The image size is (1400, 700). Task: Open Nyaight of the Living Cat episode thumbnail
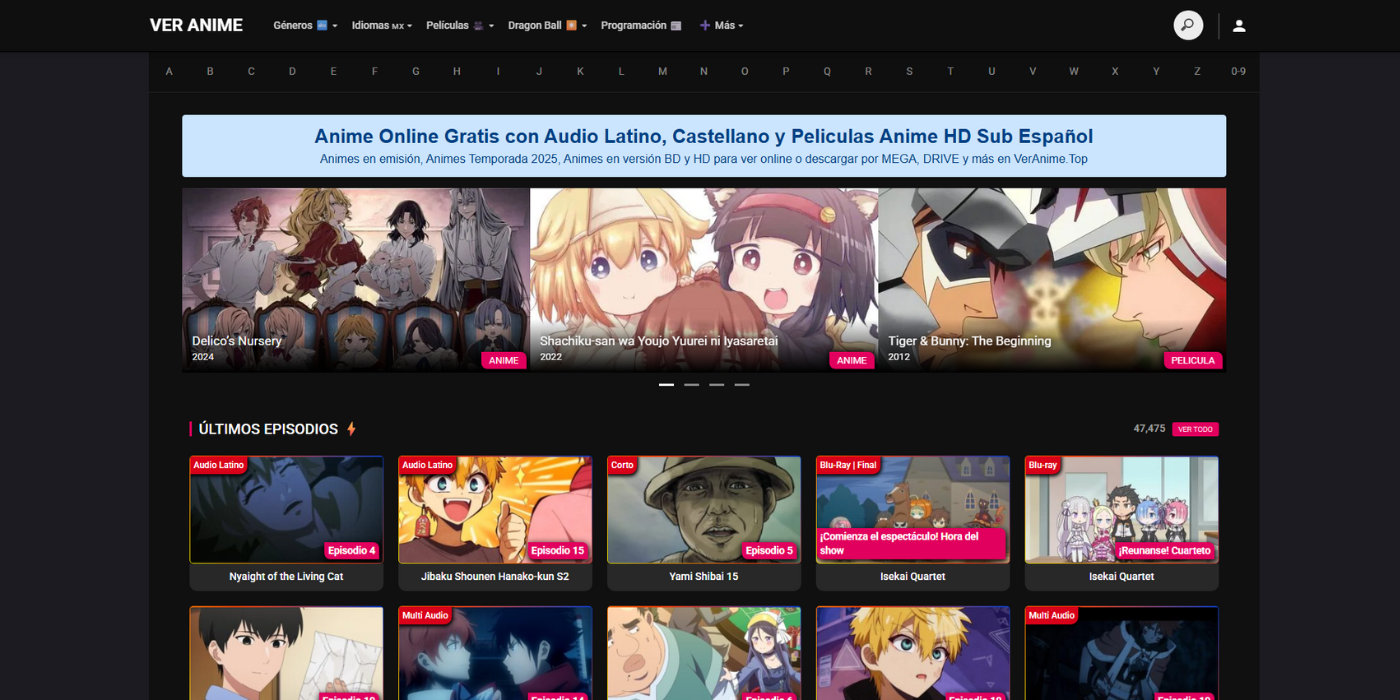tap(286, 510)
